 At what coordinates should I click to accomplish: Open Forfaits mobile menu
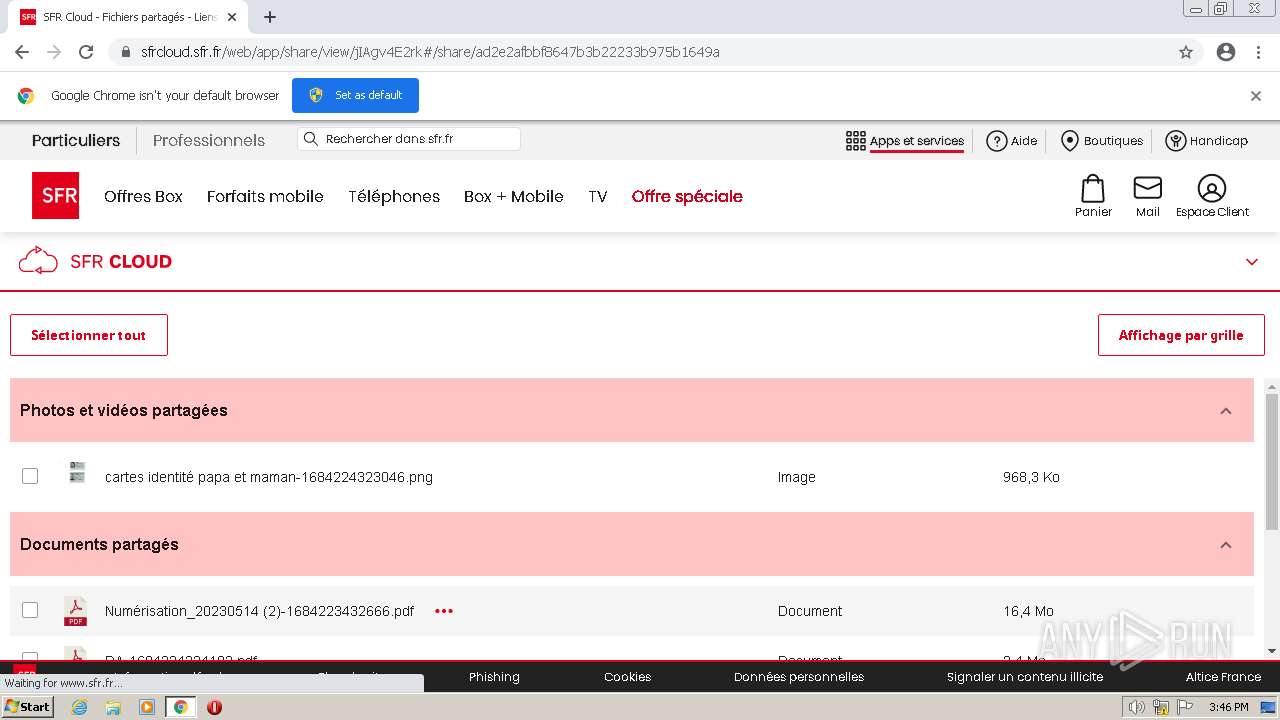[x=265, y=196]
